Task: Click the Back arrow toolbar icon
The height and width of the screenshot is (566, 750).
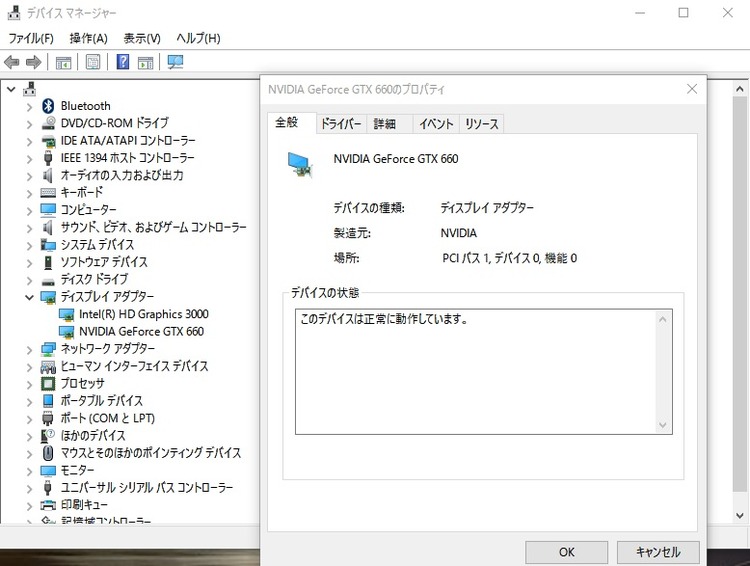Action: [11, 62]
